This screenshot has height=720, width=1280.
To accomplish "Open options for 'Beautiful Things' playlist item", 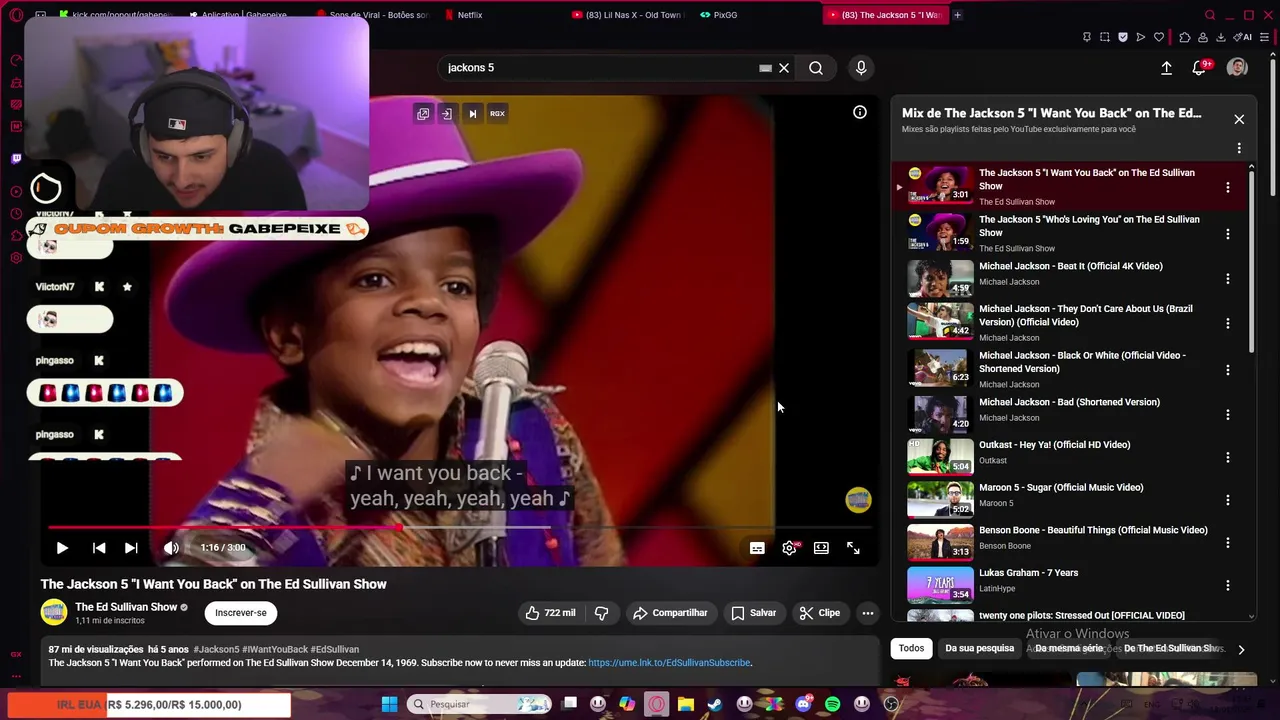I will coord(1228,543).
